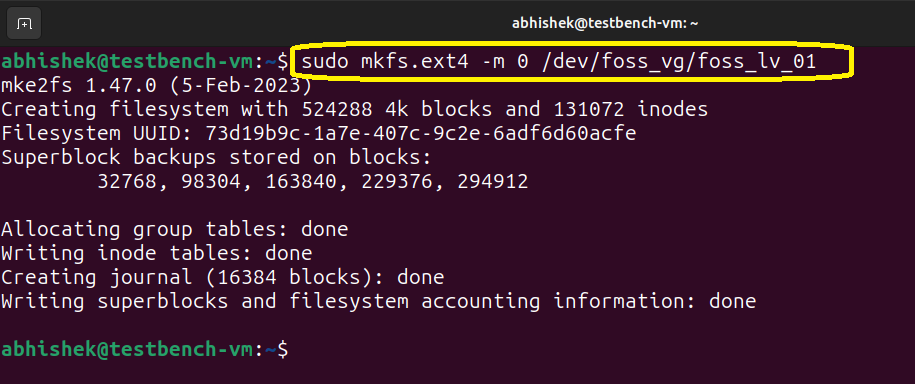Click the empty prompt at the bottom
Image resolution: width=915 pixels, height=384 pixels.
(x=144, y=349)
